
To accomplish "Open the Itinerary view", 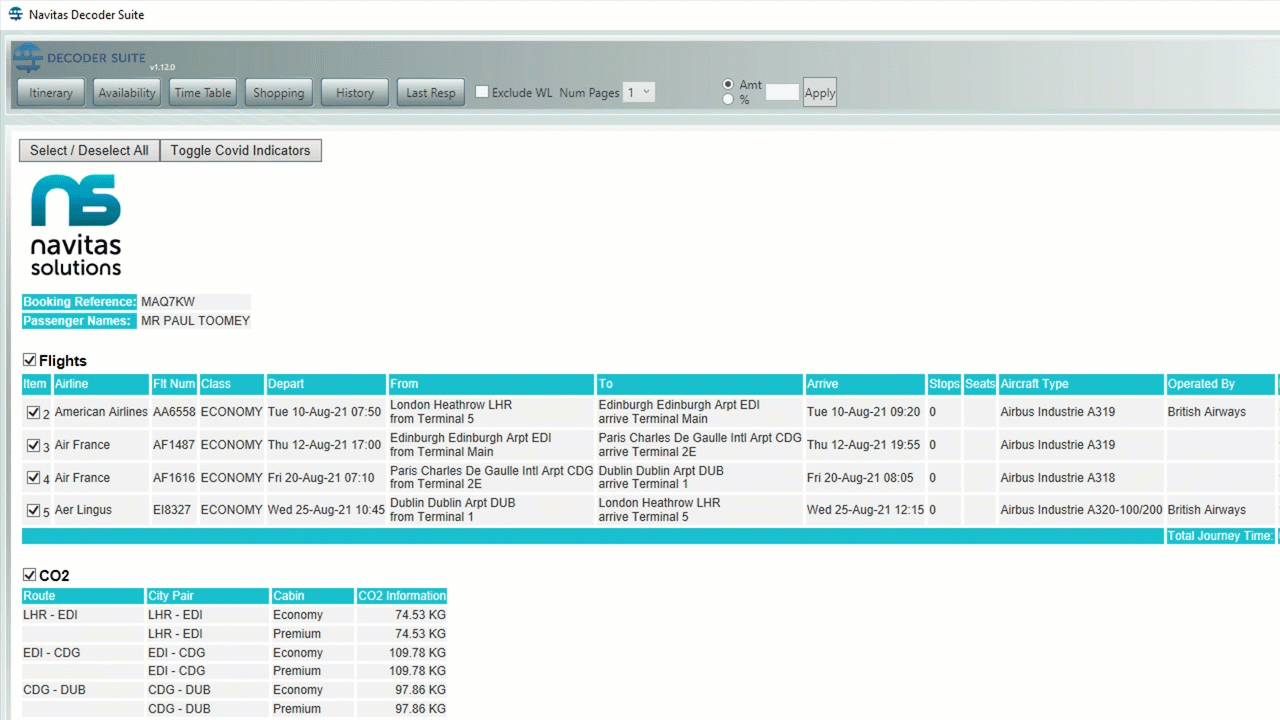I will tap(51, 93).
